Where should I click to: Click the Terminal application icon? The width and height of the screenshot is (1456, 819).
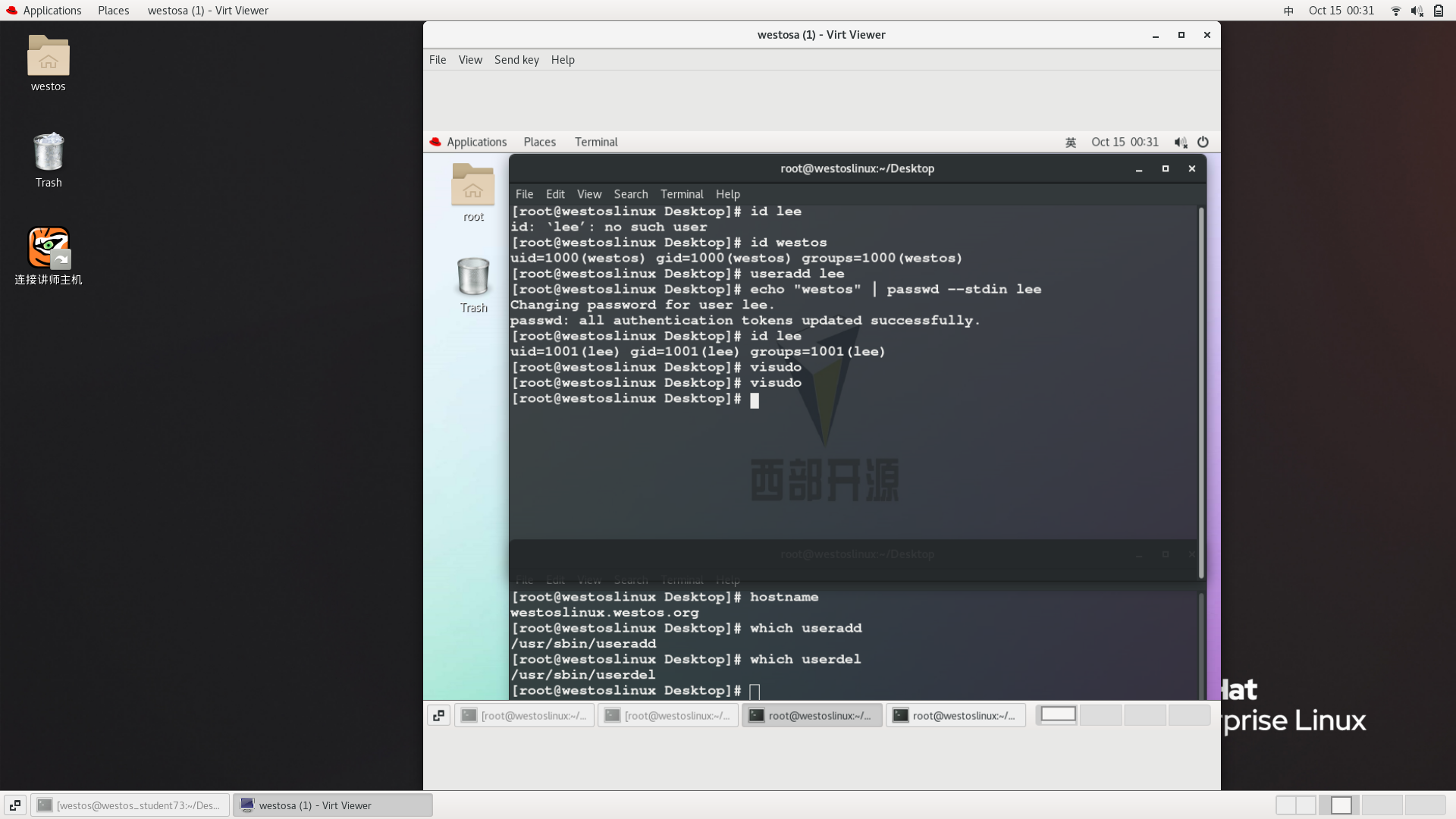click(596, 141)
